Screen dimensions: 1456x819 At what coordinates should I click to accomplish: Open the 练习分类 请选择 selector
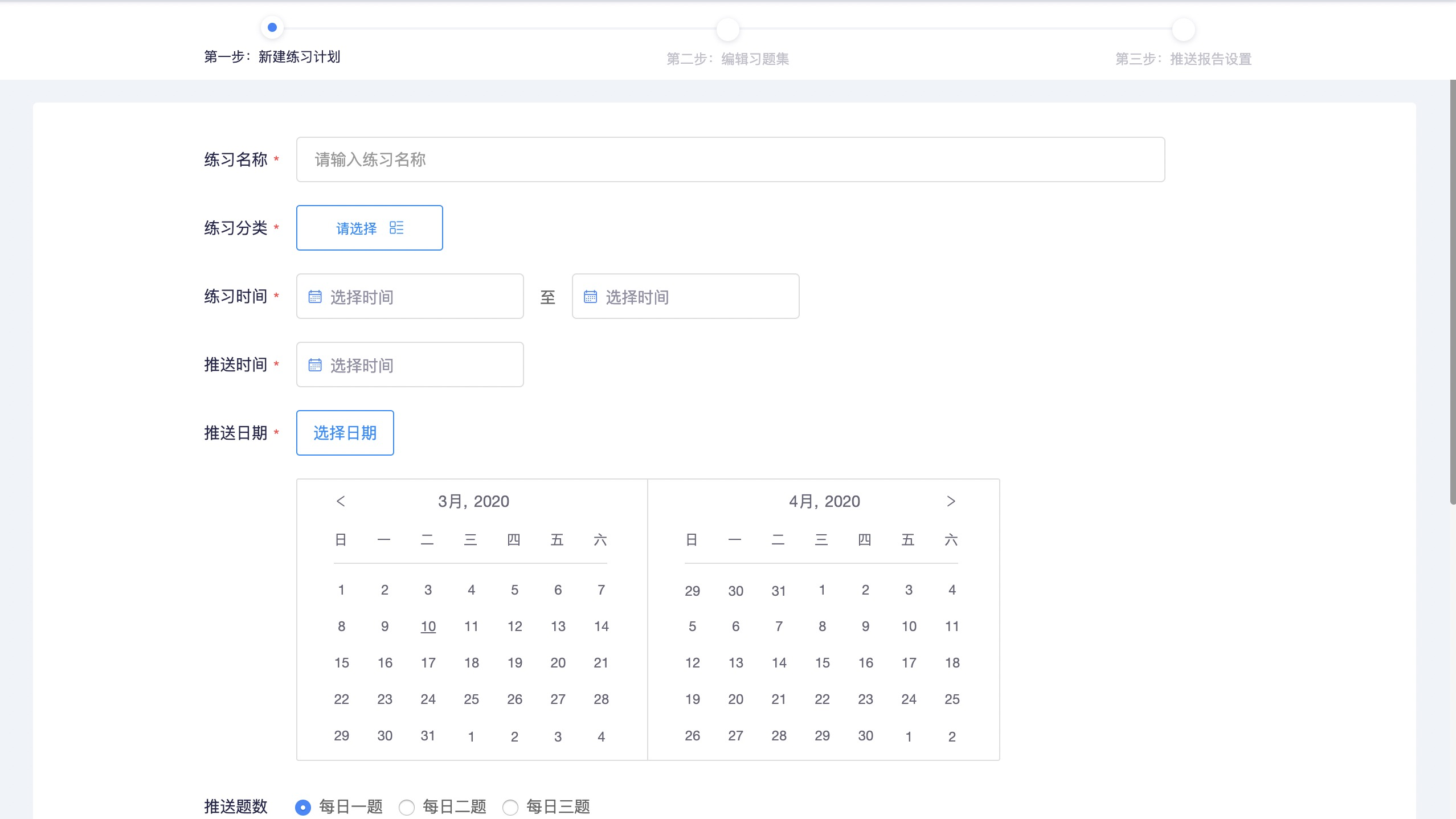click(369, 228)
